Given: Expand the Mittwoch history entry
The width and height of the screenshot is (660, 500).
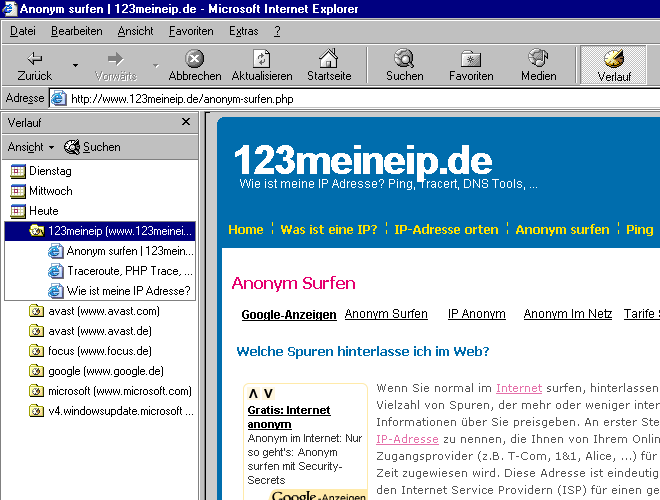Looking at the screenshot, I should pyautogui.click(x=41, y=191).
